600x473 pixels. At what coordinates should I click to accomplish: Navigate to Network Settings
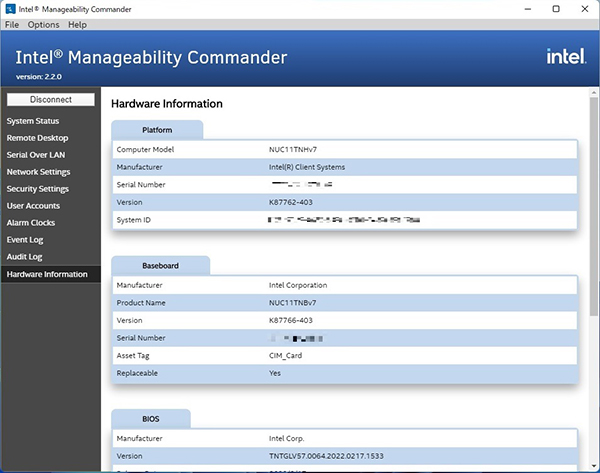(38, 172)
